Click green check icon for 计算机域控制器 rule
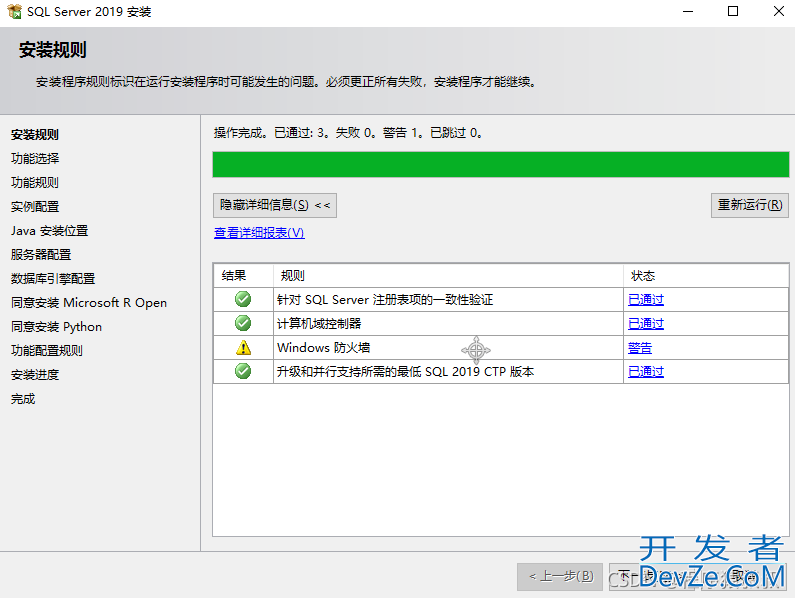 pyautogui.click(x=243, y=323)
